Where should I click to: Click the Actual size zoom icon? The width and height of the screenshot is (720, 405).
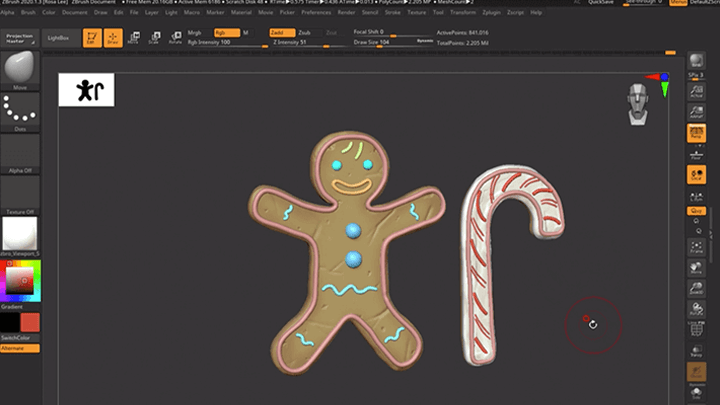696,91
